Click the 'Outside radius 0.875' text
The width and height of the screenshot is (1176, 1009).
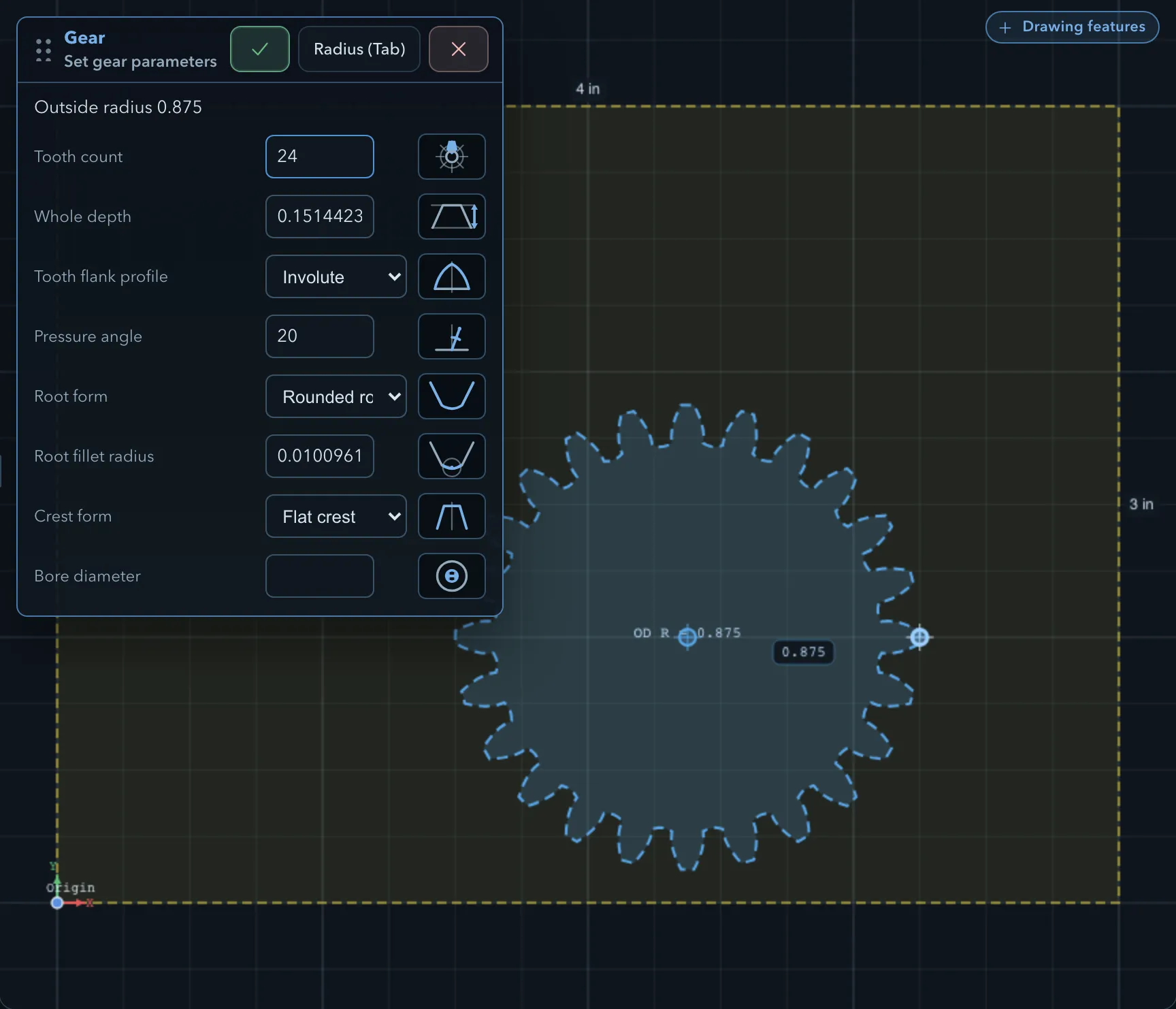[x=118, y=107]
